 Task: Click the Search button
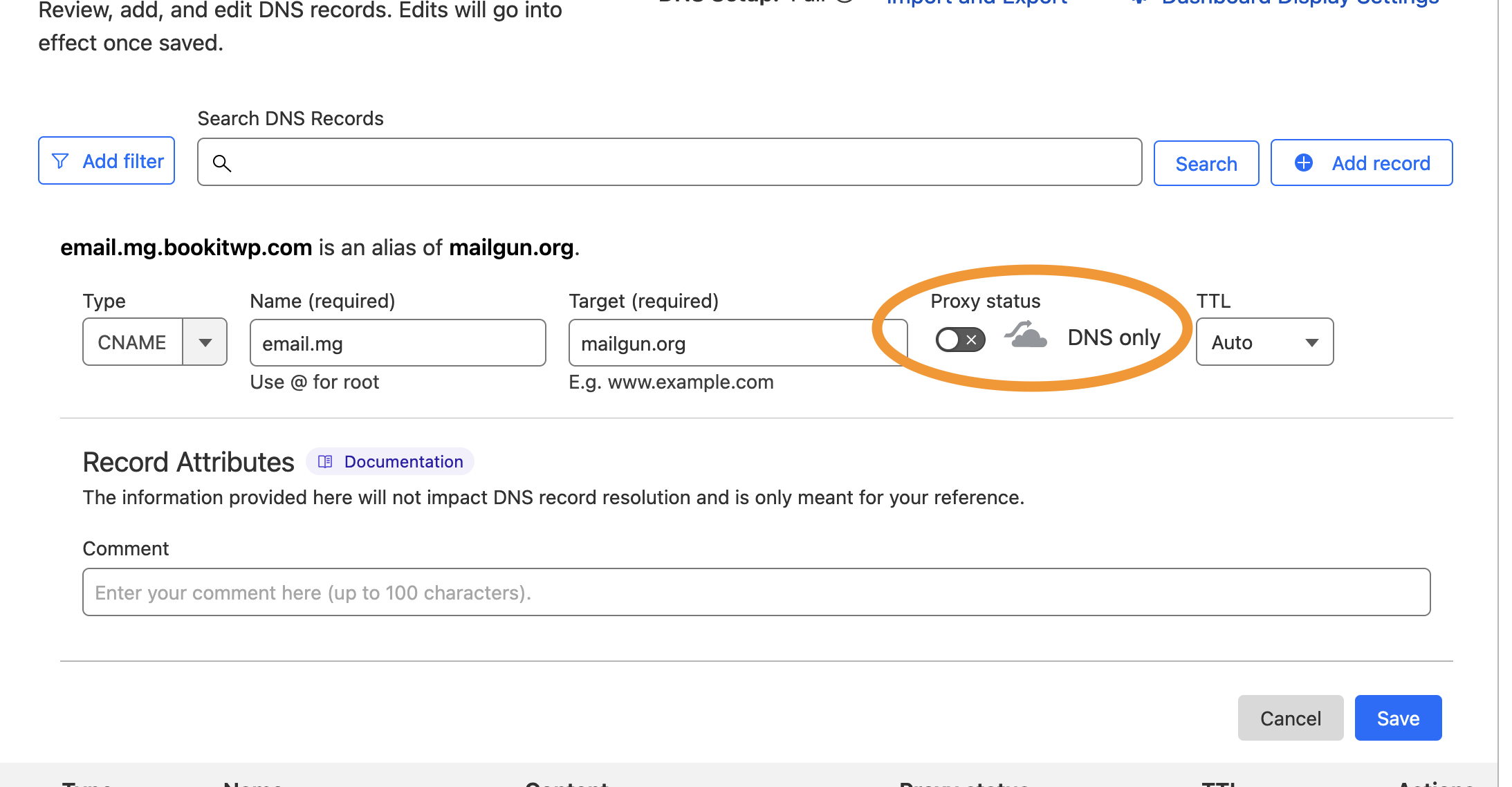coord(1206,163)
